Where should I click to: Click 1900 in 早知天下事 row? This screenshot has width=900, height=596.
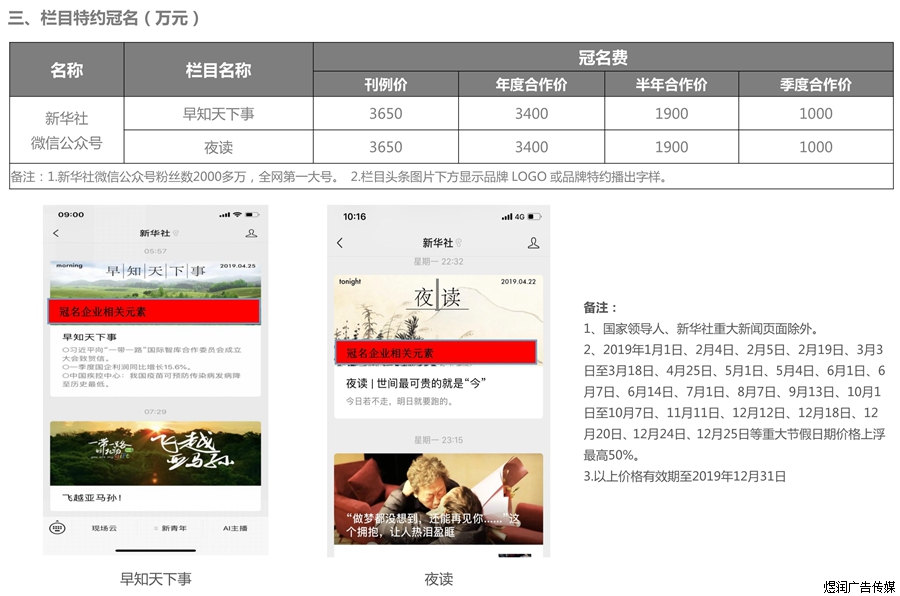(672, 114)
